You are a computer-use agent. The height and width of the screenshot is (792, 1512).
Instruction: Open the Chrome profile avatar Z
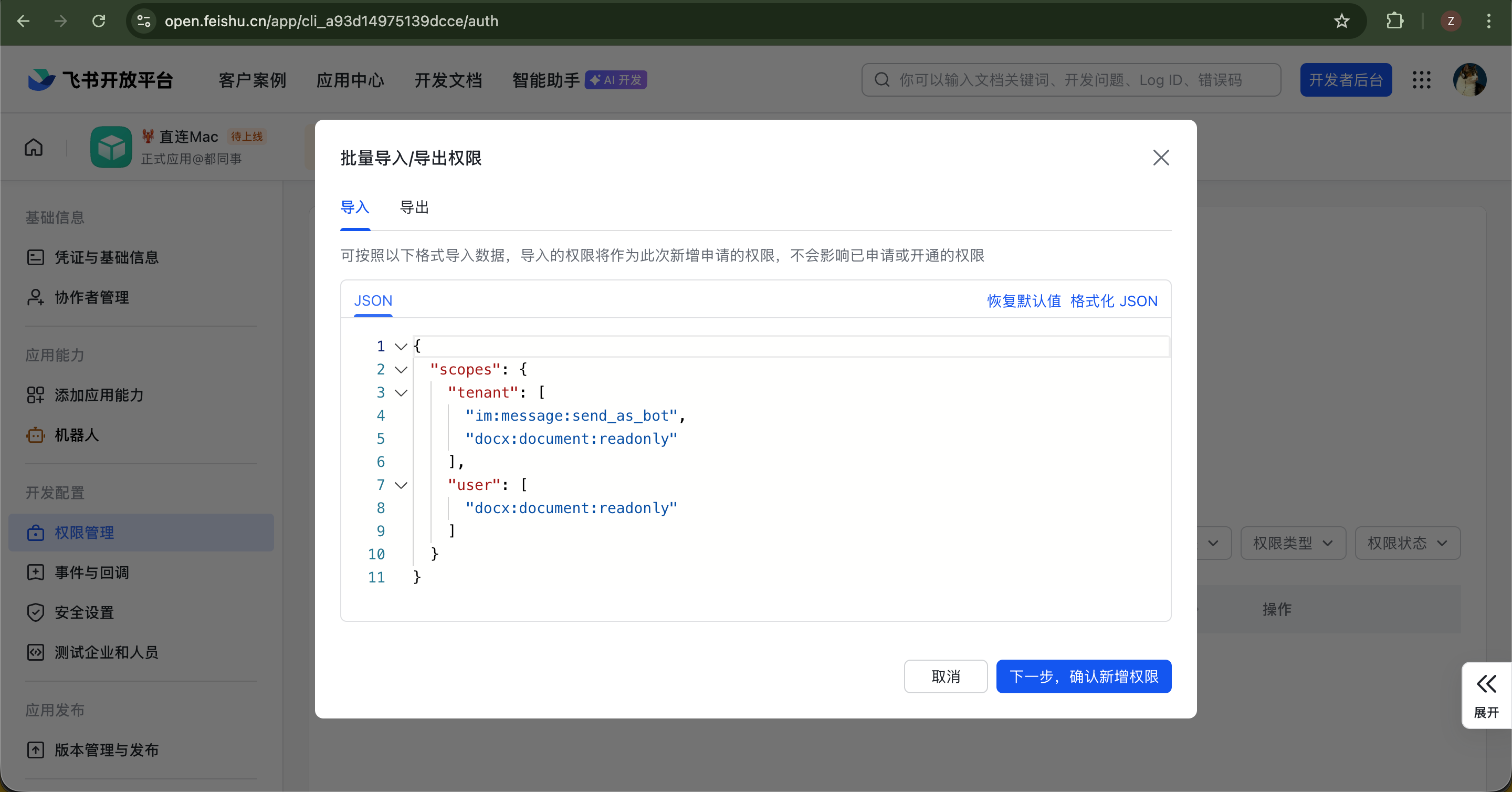point(1451,21)
